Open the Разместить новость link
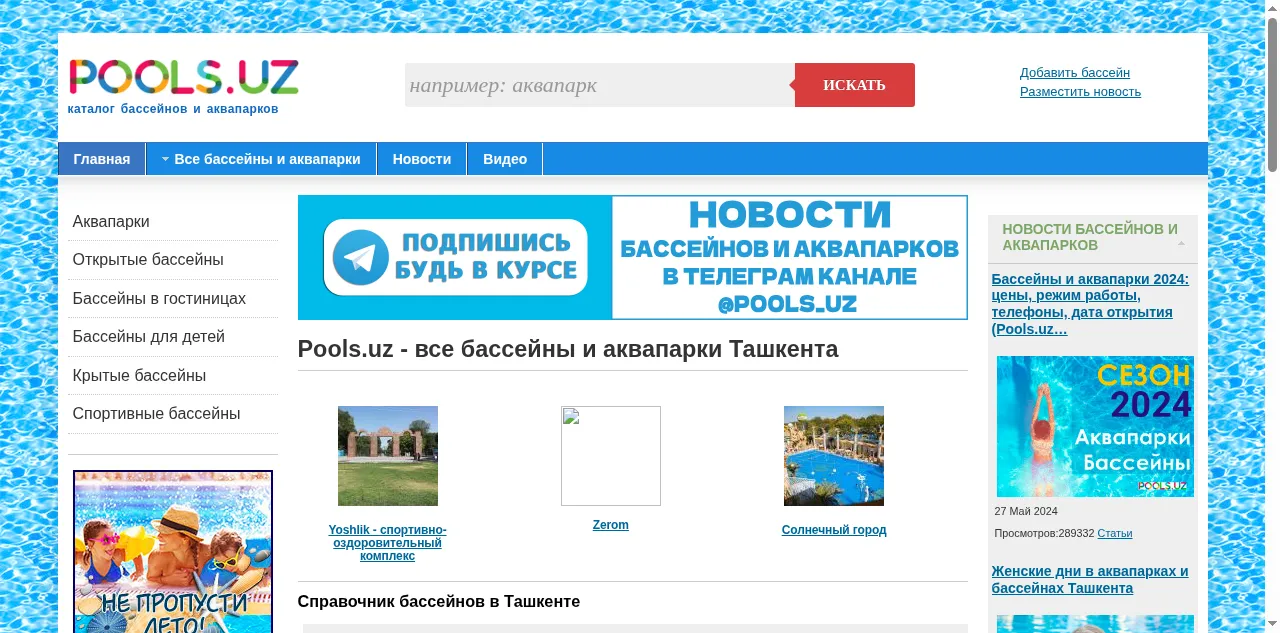Viewport: 1280px width, 633px height. 1080,92
